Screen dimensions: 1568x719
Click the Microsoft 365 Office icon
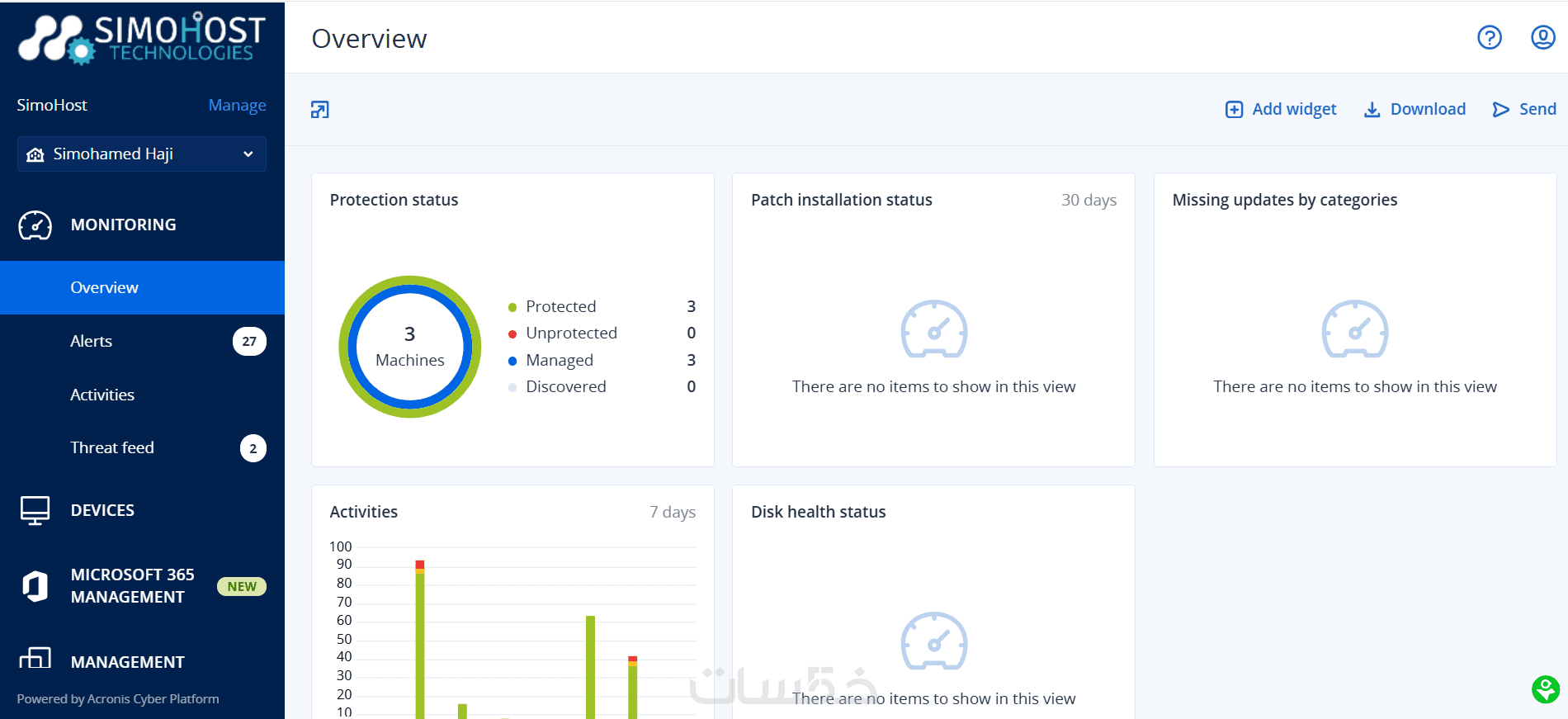tap(35, 586)
